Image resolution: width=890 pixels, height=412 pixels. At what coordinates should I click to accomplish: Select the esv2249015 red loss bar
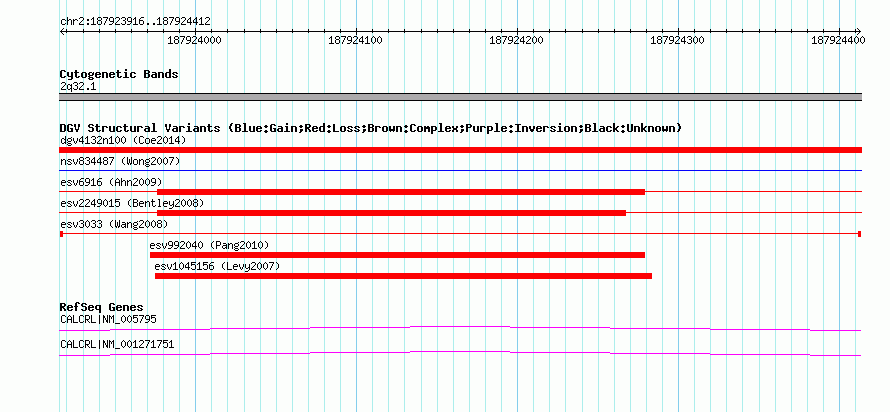tap(392, 213)
